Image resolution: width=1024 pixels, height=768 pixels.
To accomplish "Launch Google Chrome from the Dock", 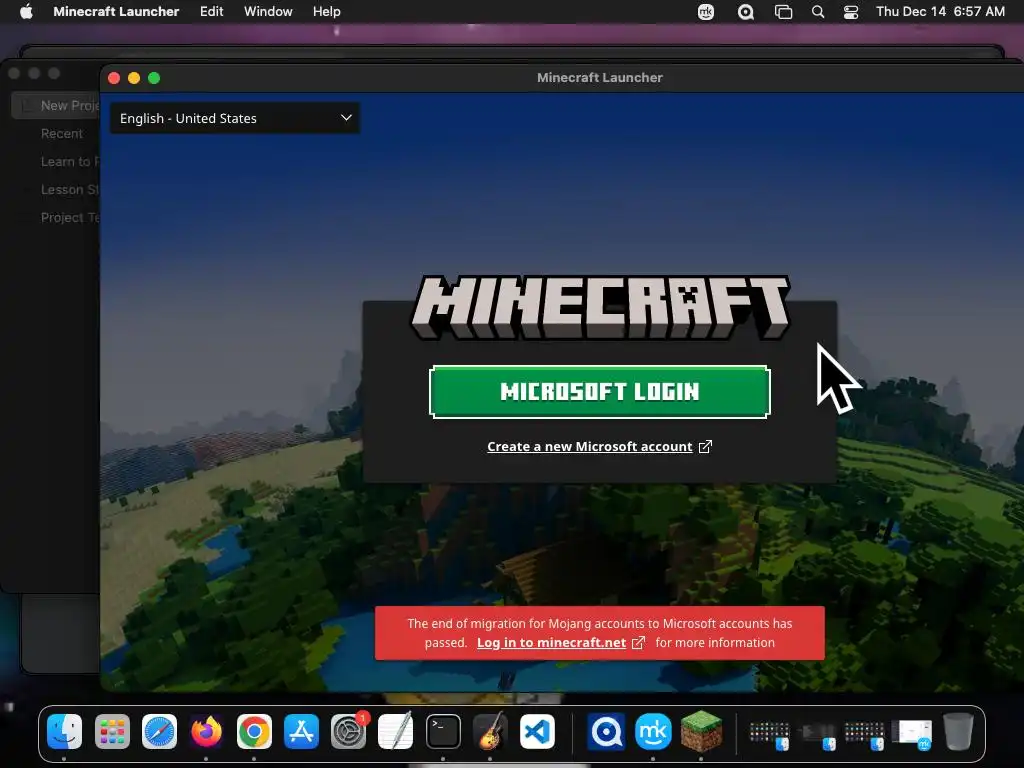I will tap(254, 731).
